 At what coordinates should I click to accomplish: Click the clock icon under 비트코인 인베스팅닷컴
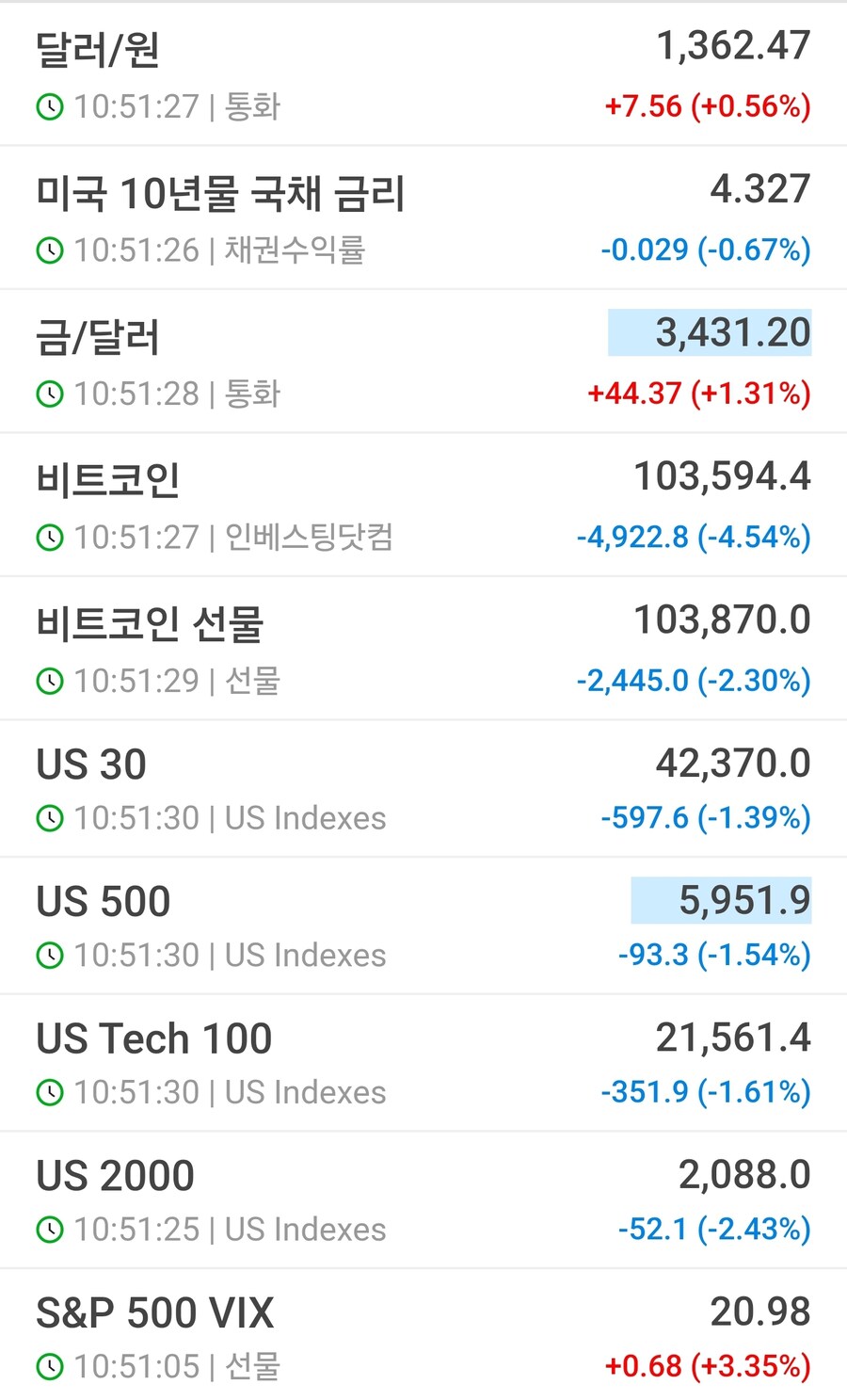(49, 538)
